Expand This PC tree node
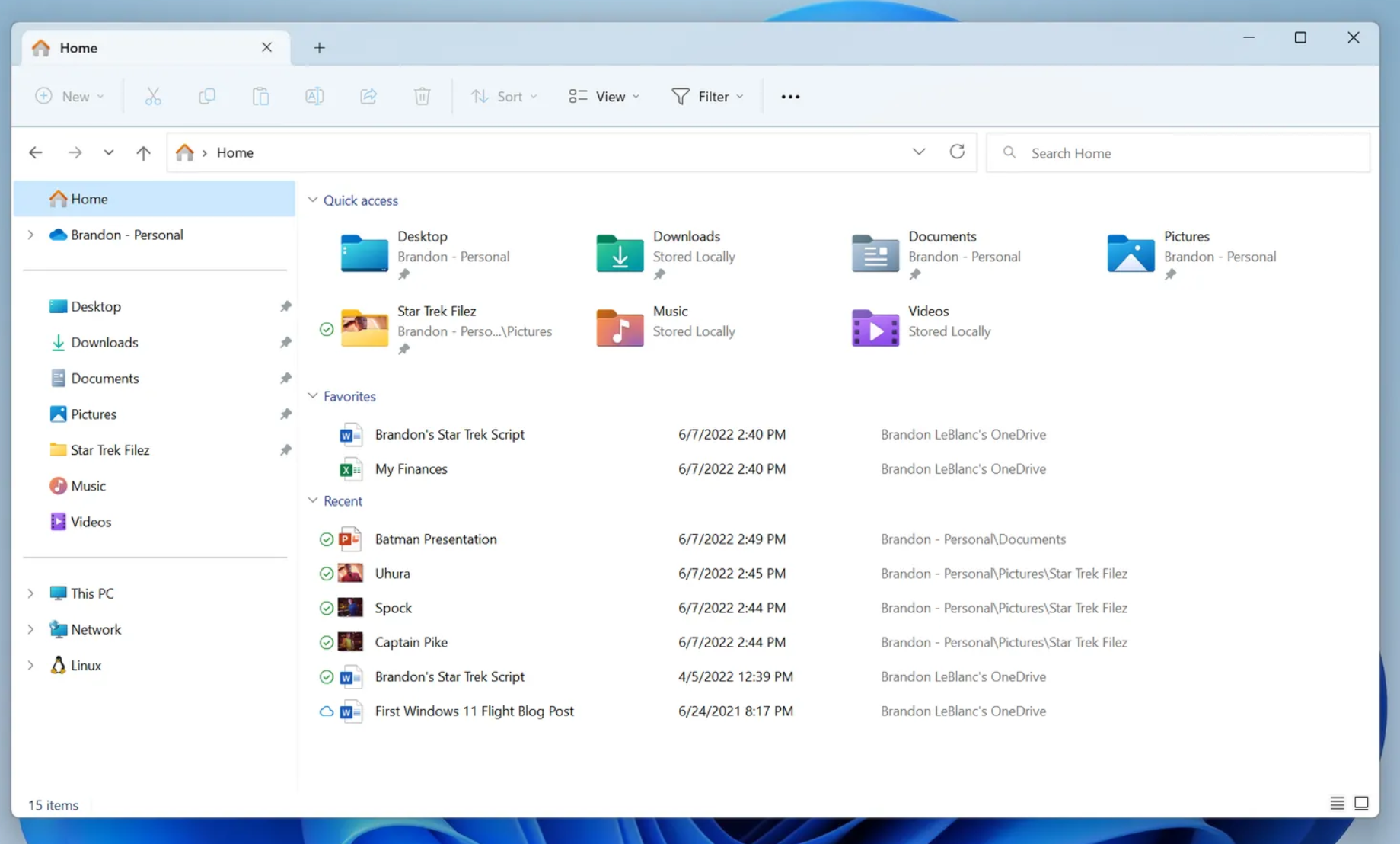Screen dimensions: 1400x844 coord(30,593)
